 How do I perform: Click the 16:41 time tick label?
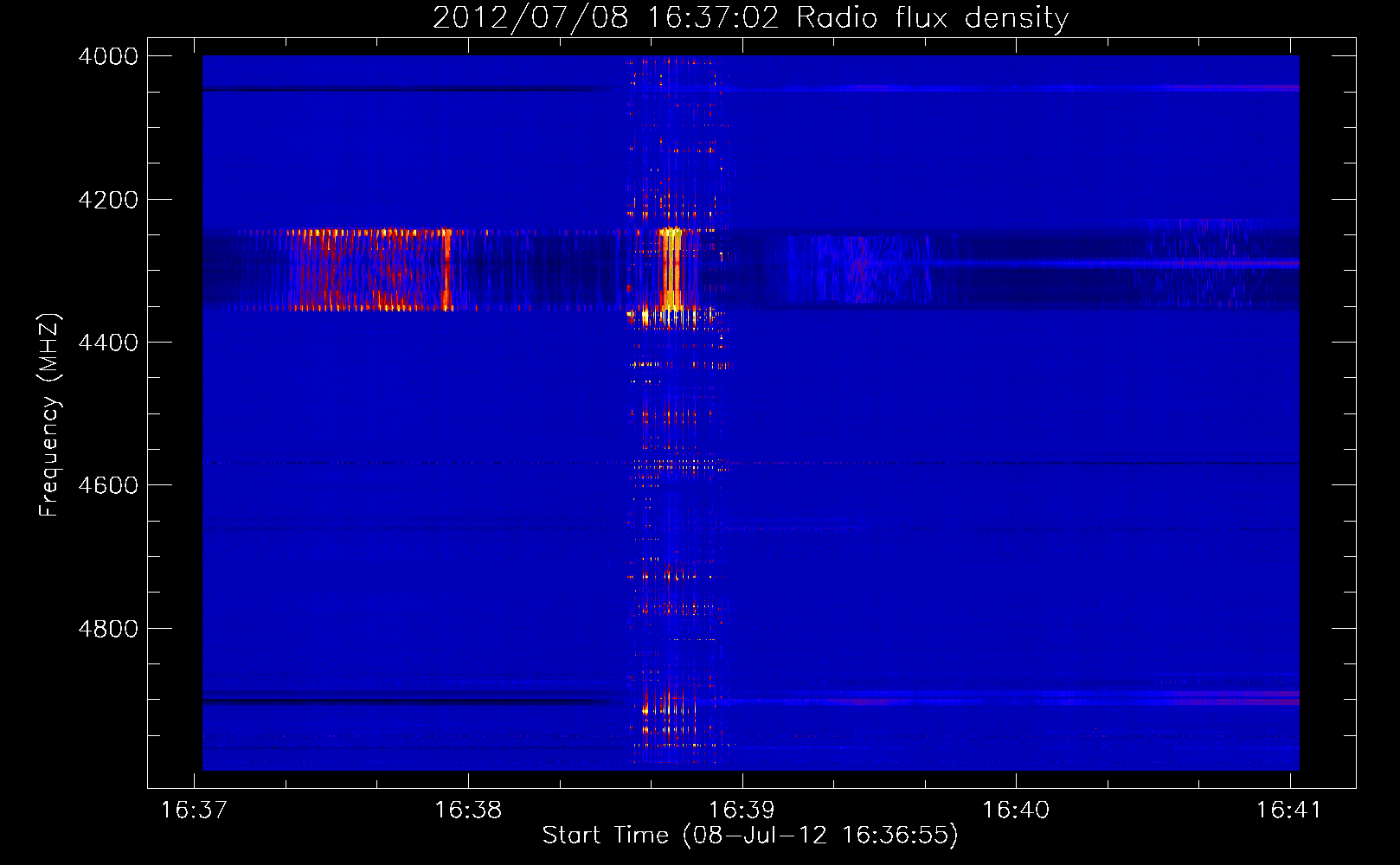click(x=1289, y=810)
